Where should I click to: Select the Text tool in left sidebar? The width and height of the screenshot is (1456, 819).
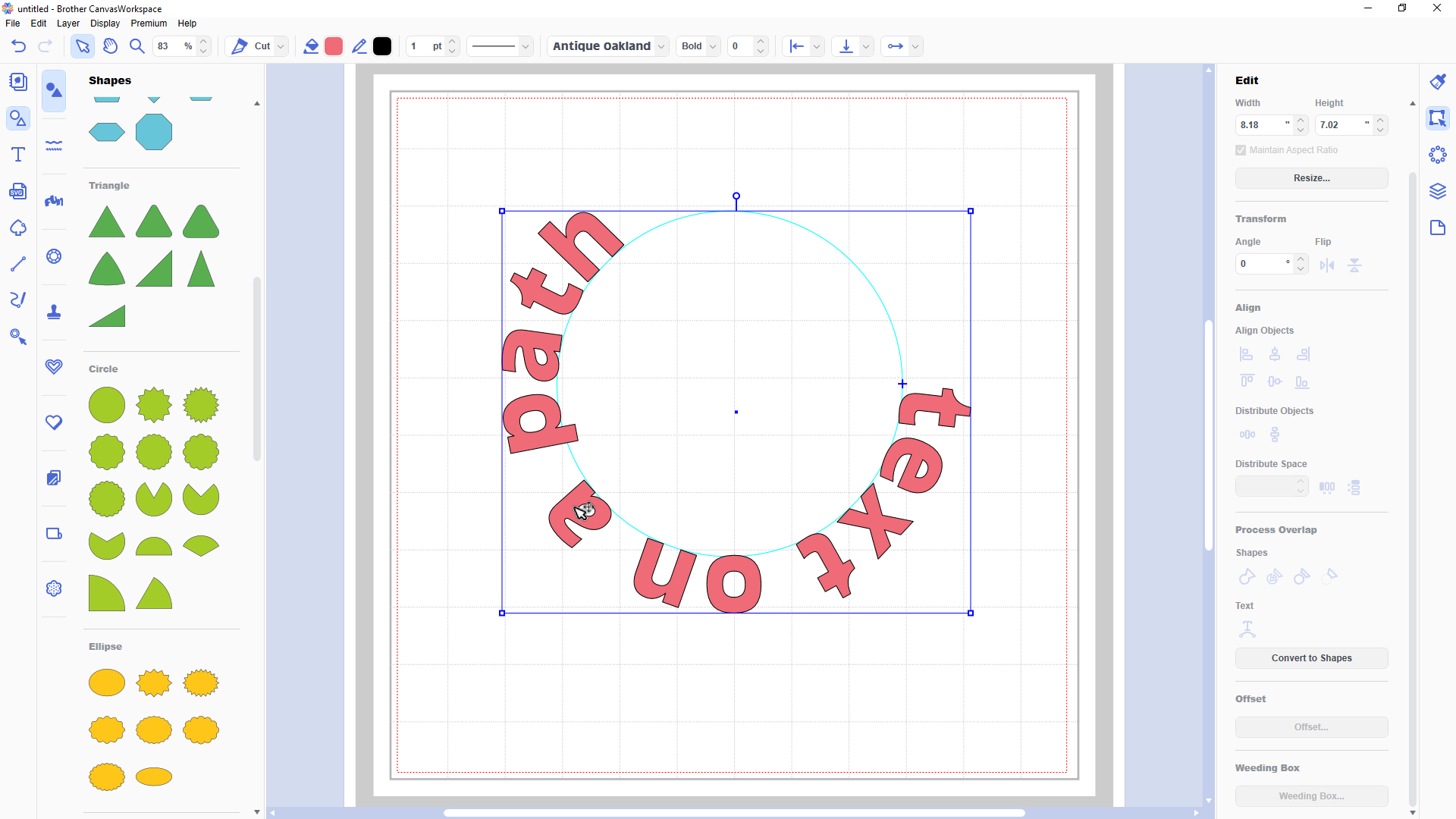click(x=18, y=155)
